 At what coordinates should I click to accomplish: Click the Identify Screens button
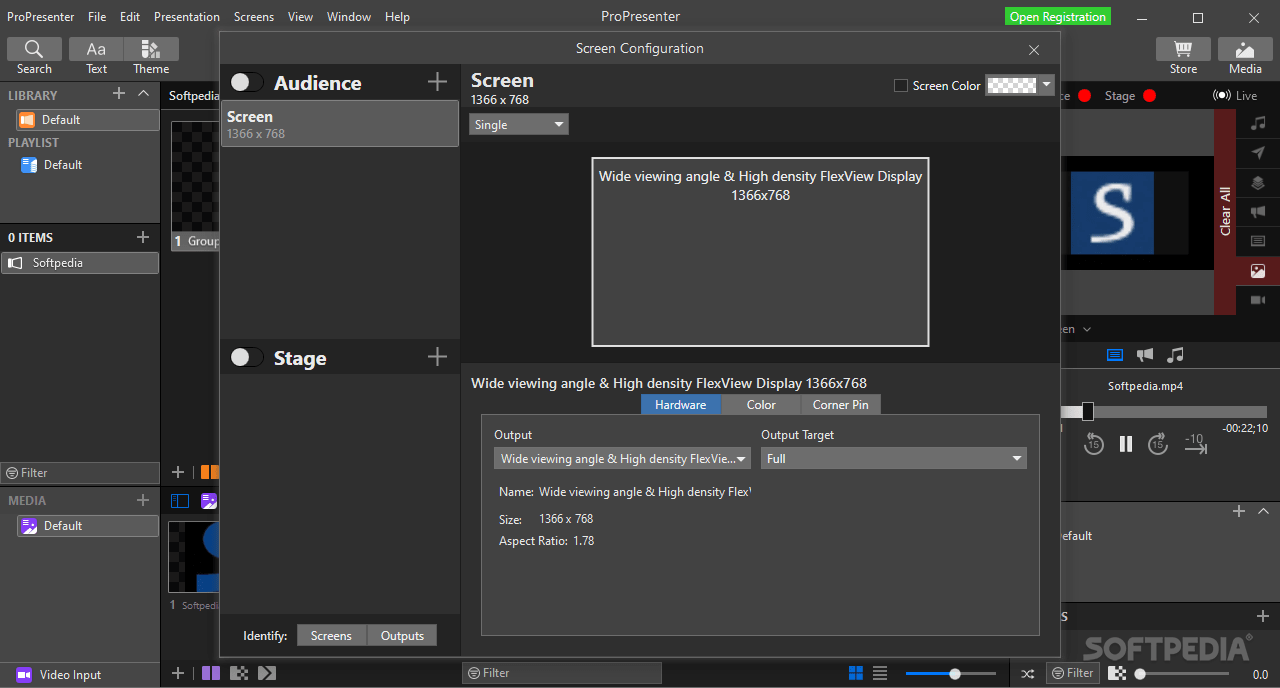click(331, 635)
